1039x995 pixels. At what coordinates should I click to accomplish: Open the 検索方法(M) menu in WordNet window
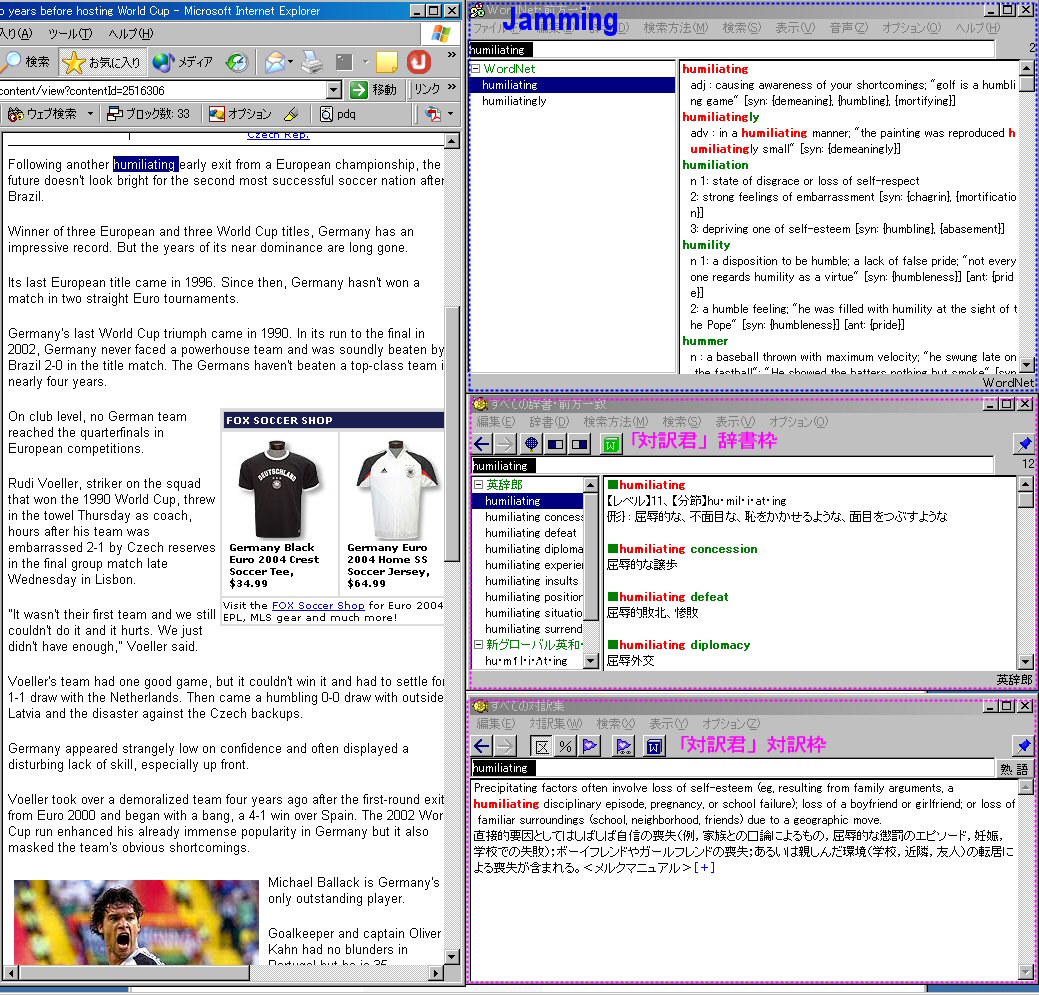676,28
